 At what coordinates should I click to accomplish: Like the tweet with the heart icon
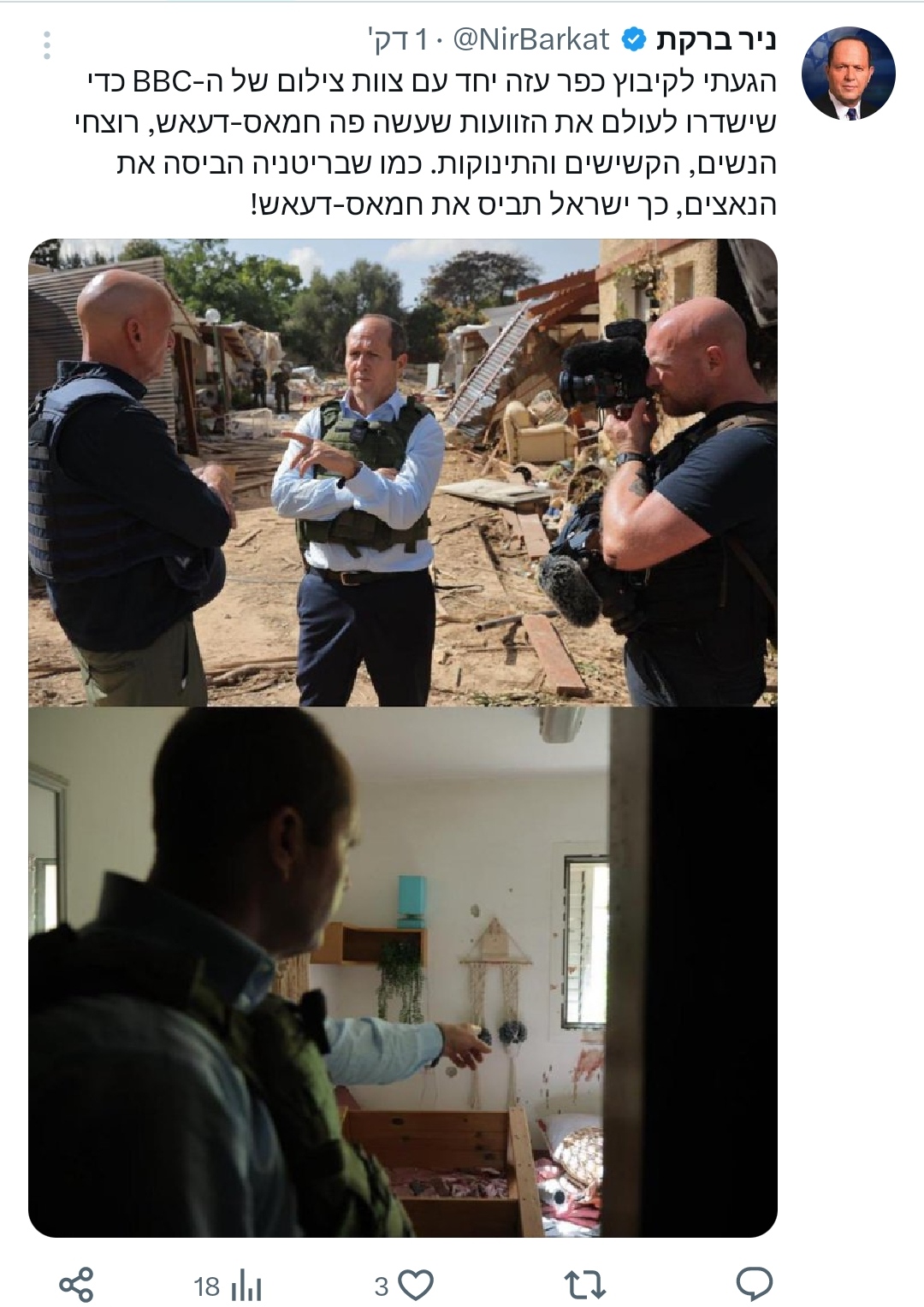point(417,1285)
